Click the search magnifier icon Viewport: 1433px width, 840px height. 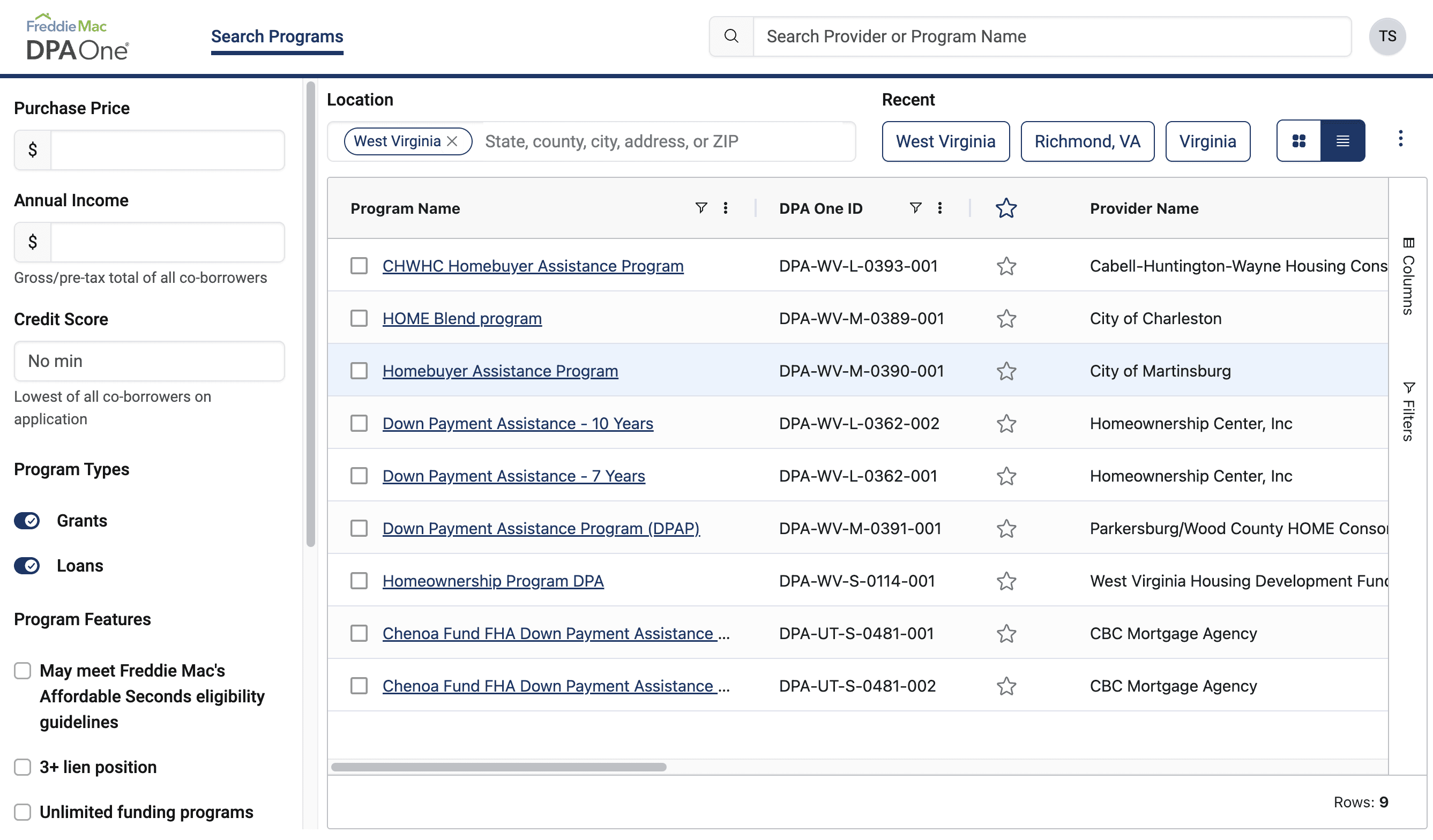click(x=732, y=36)
